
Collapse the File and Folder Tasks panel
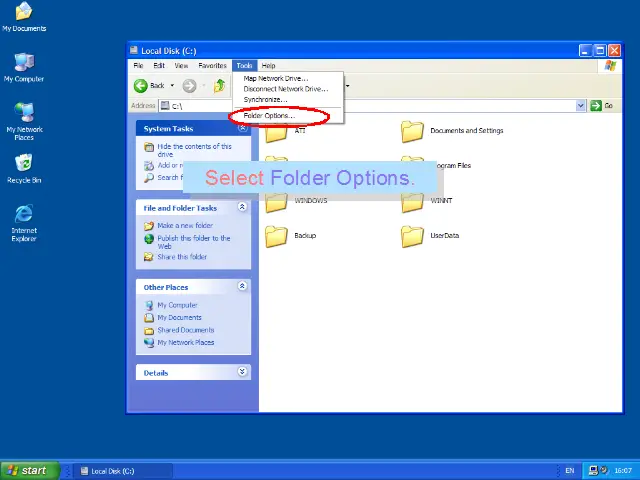[x=242, y=207]
